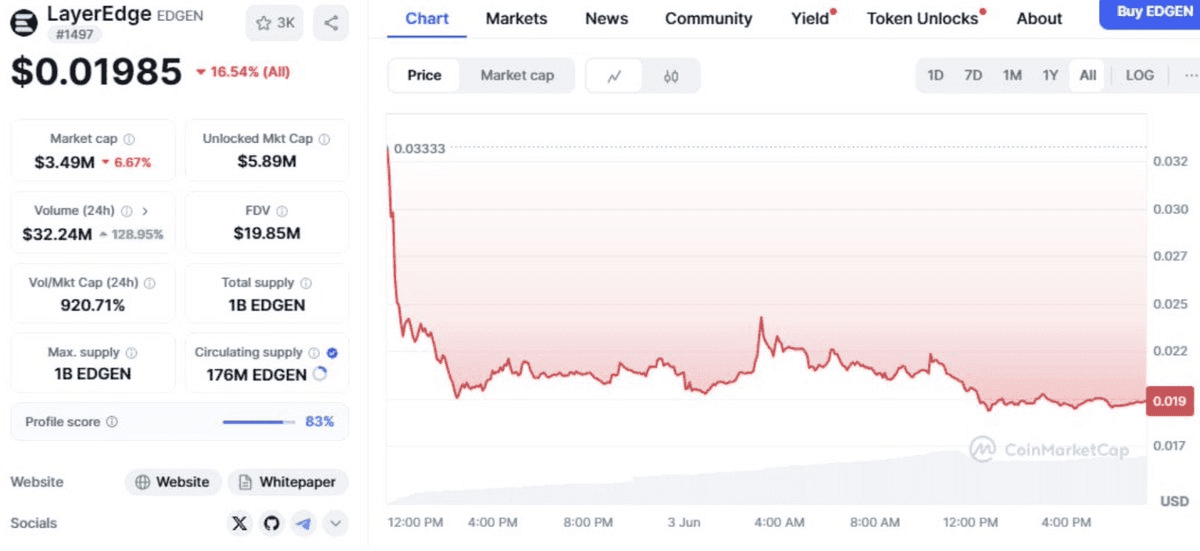Open the About tab
Screen dimensions: 1200x551
click(x=1039, y=18)
